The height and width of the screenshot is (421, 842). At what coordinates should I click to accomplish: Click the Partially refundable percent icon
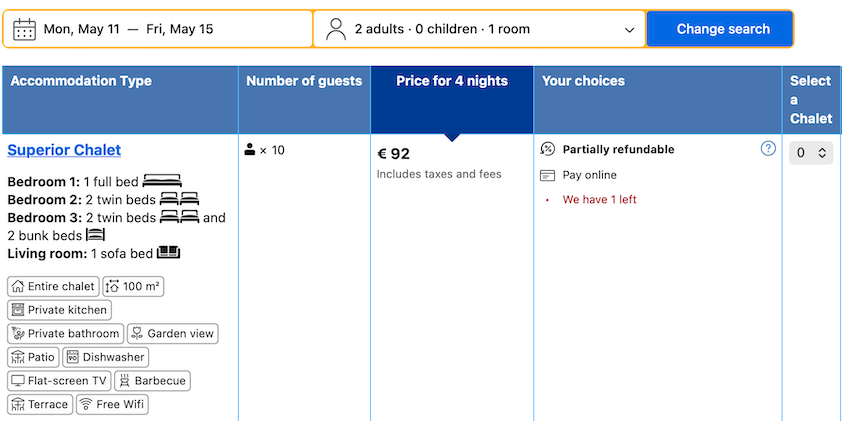tap(547, 149)
